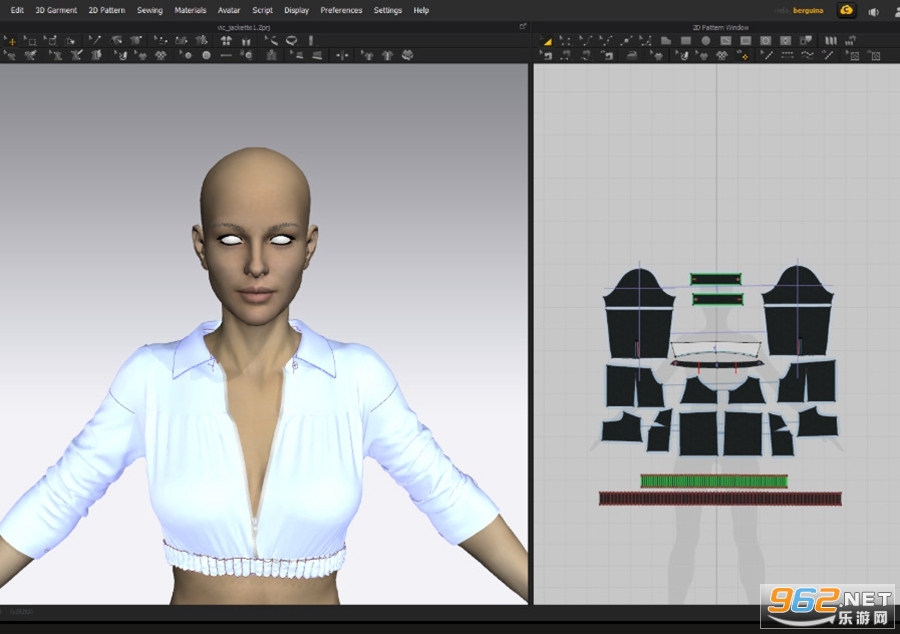Select the Rectangle pattern tool in 2D toolbar
This screenshot has width=900, height=634.
[x=686, y=41]
